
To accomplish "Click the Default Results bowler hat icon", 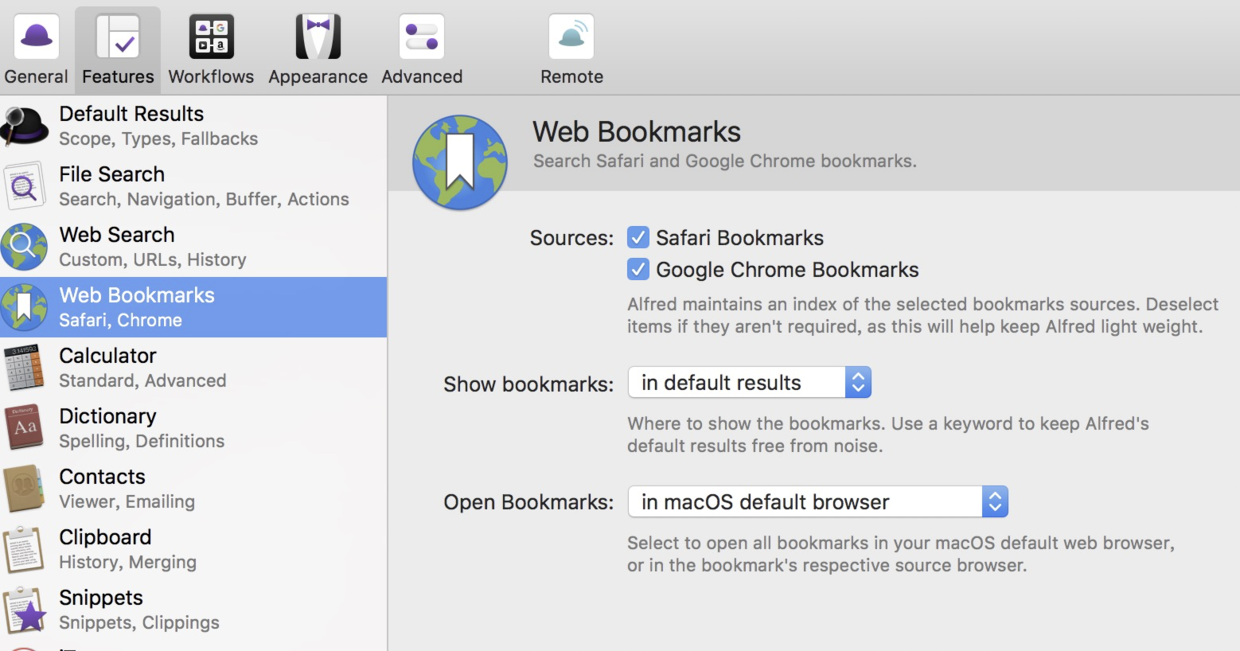I will (x=24, y=126).
